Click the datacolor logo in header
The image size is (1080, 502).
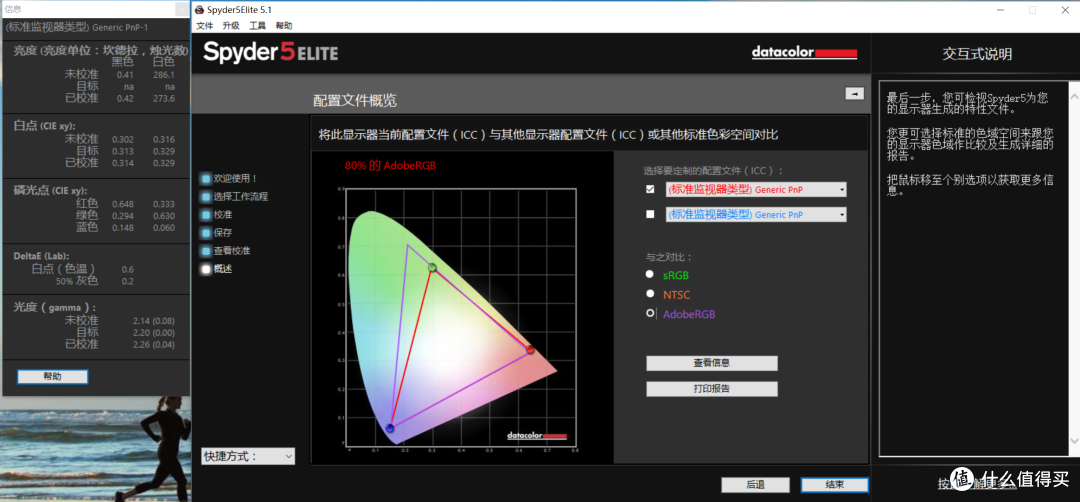point(804,53)
